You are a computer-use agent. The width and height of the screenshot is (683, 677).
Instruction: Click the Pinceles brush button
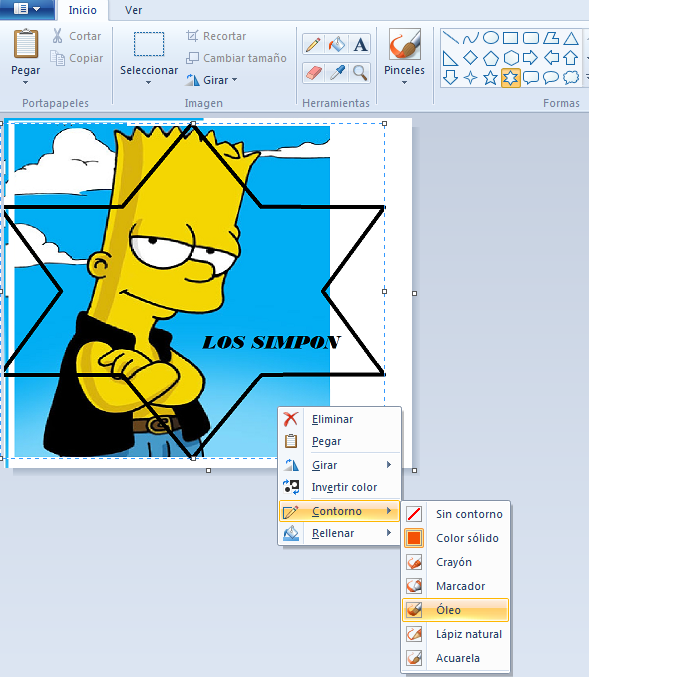coord(404,51)
